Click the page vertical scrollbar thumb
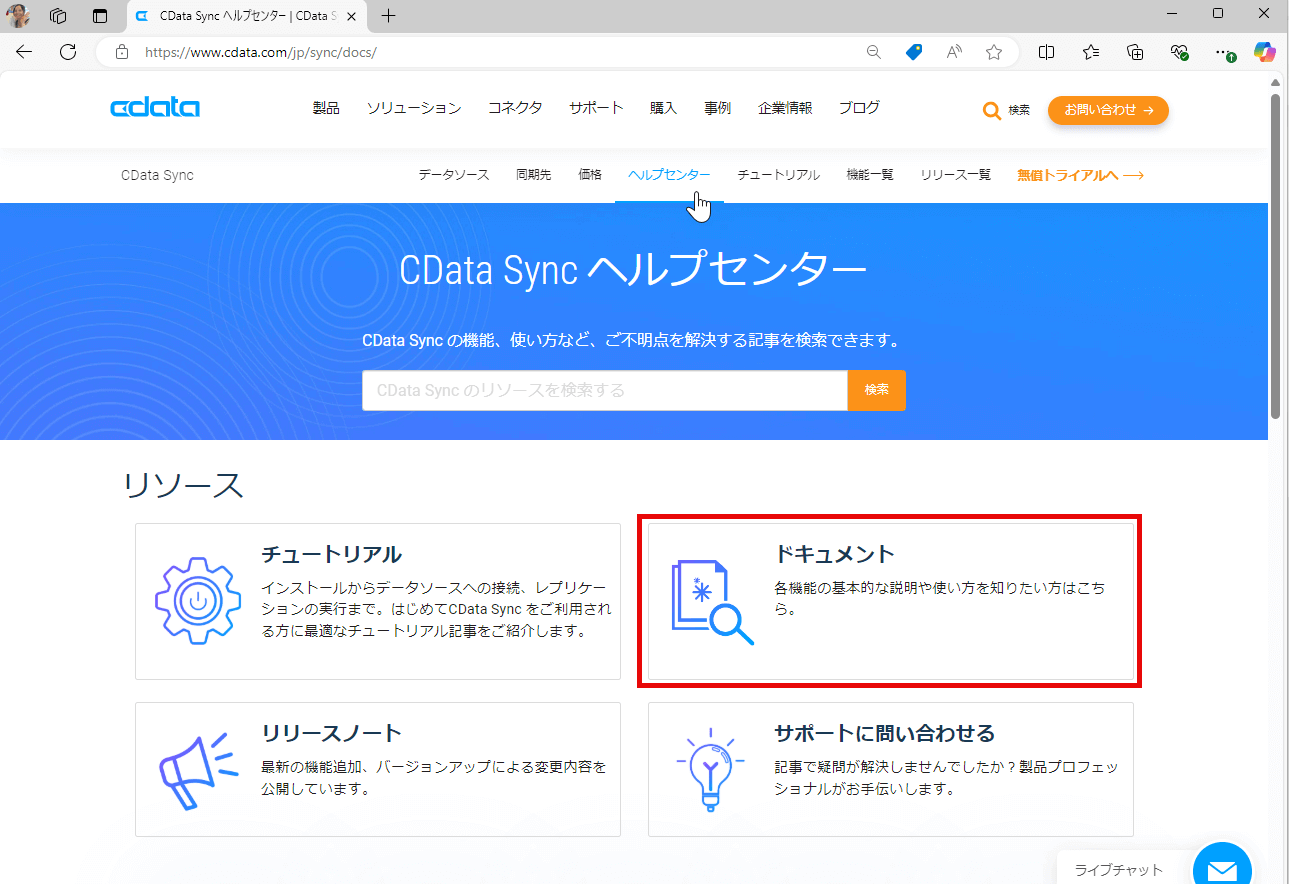1289x884 pixels. [1275, 255]
